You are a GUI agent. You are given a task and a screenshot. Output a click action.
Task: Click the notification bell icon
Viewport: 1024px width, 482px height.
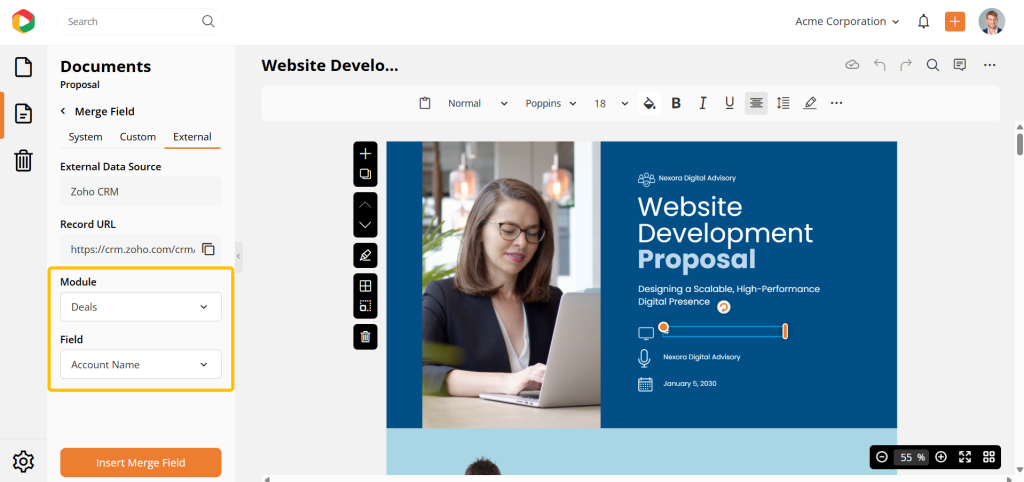(923, 21)
